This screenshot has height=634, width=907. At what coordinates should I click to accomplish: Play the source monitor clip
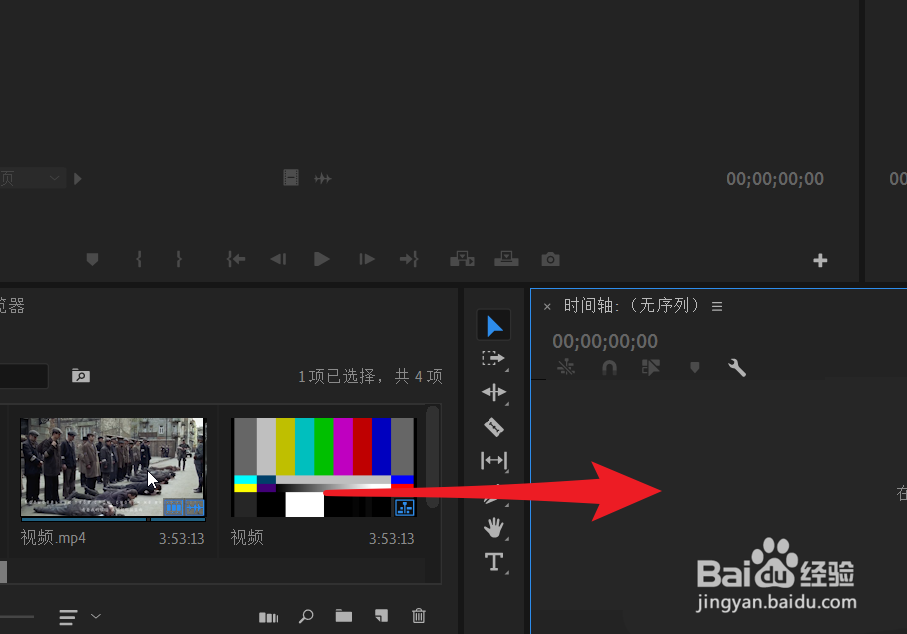pyautogui.click(x=322, y=259)
